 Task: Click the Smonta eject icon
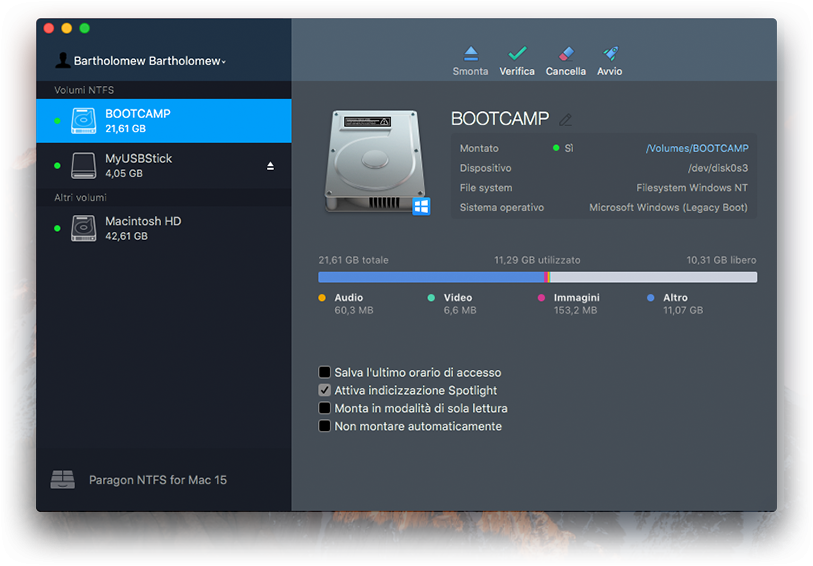pyautogui.click(x=471, y=53)
